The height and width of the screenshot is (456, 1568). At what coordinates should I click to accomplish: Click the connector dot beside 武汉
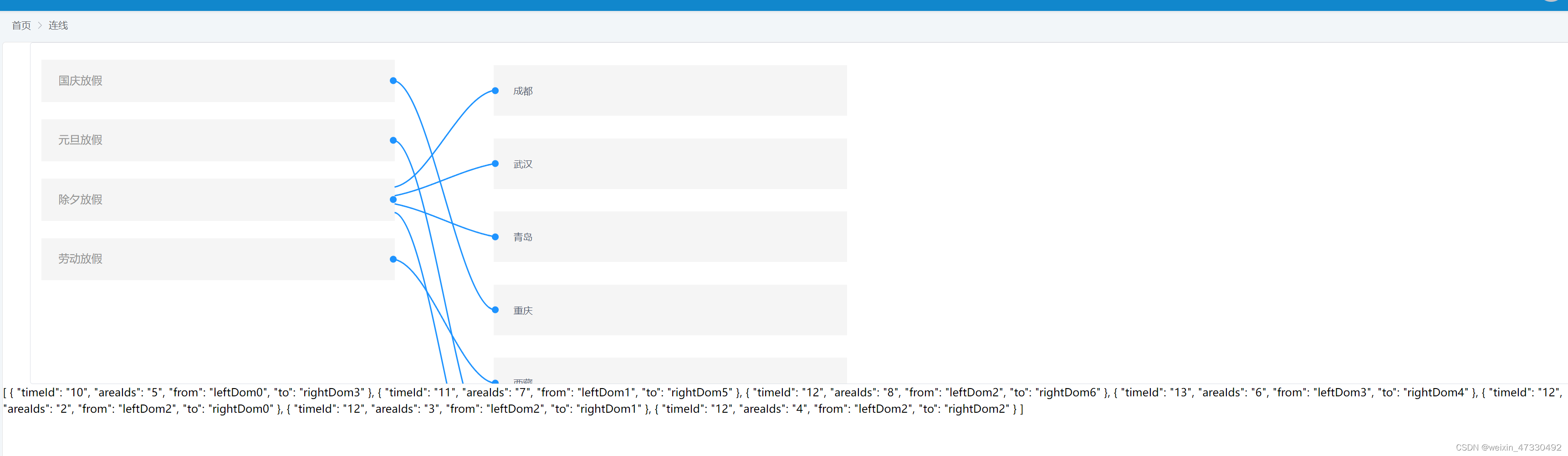coord(495,164)
